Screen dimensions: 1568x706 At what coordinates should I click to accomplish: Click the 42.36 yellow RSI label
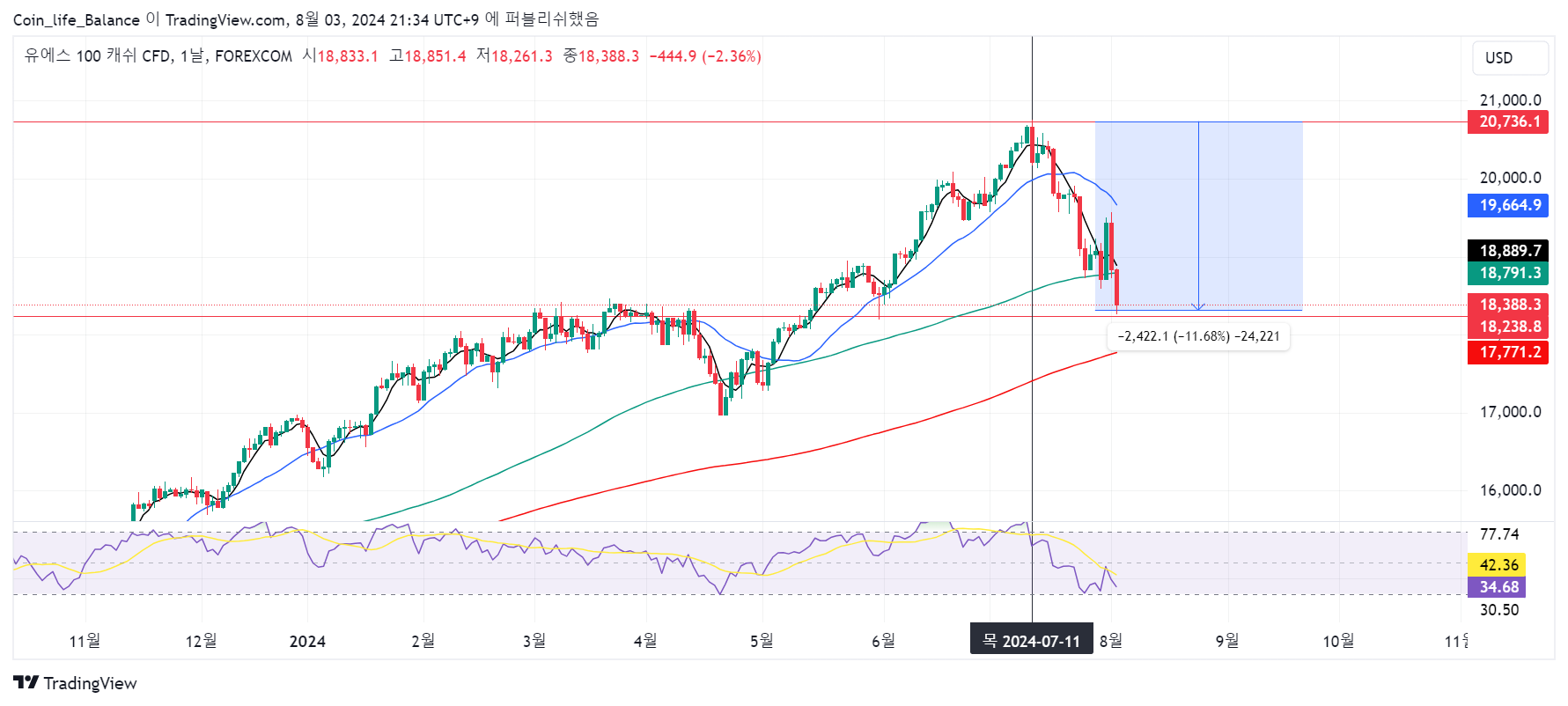[1497, 565]
